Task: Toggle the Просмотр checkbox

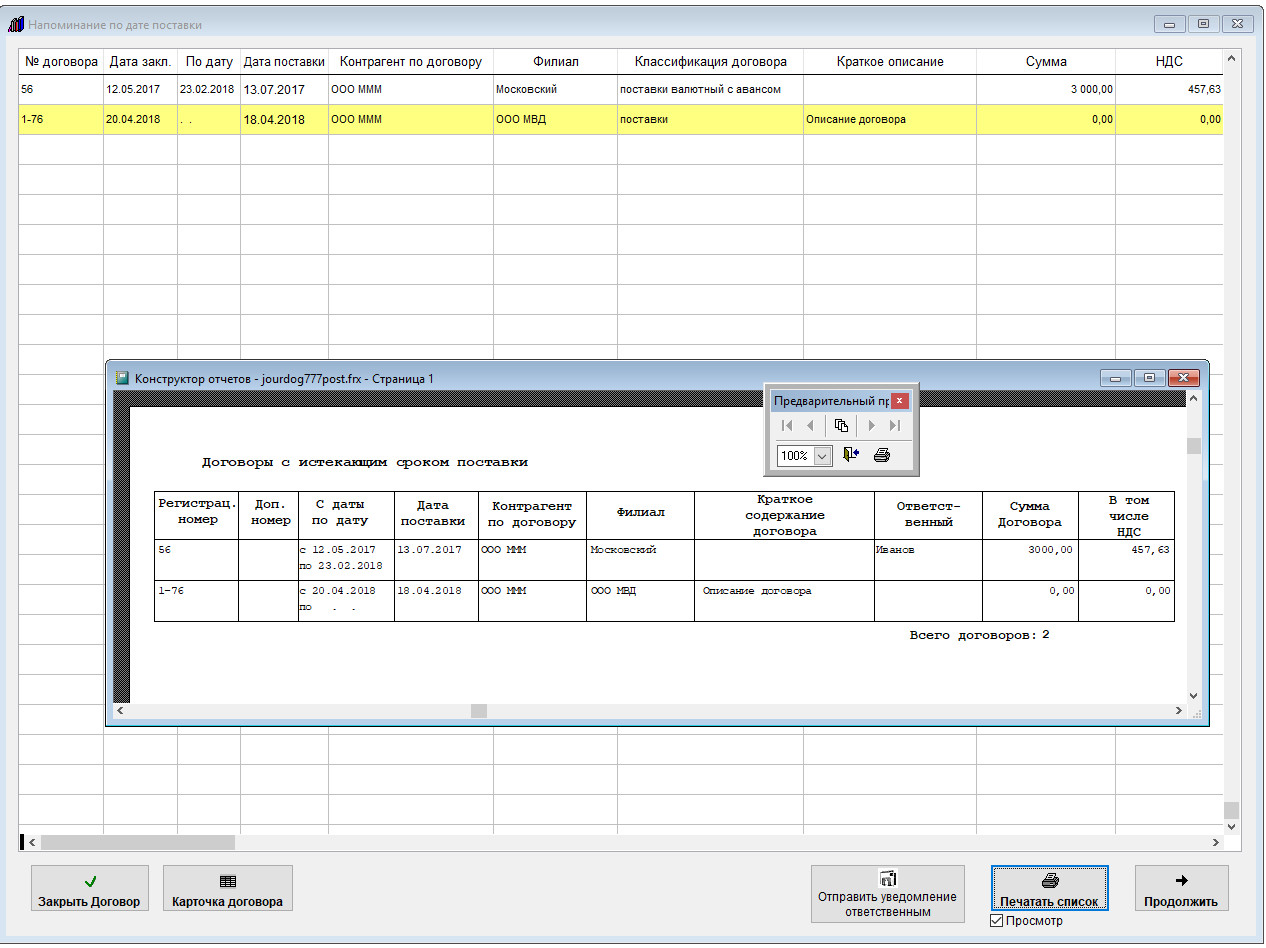Action: (x=997, y=921)
